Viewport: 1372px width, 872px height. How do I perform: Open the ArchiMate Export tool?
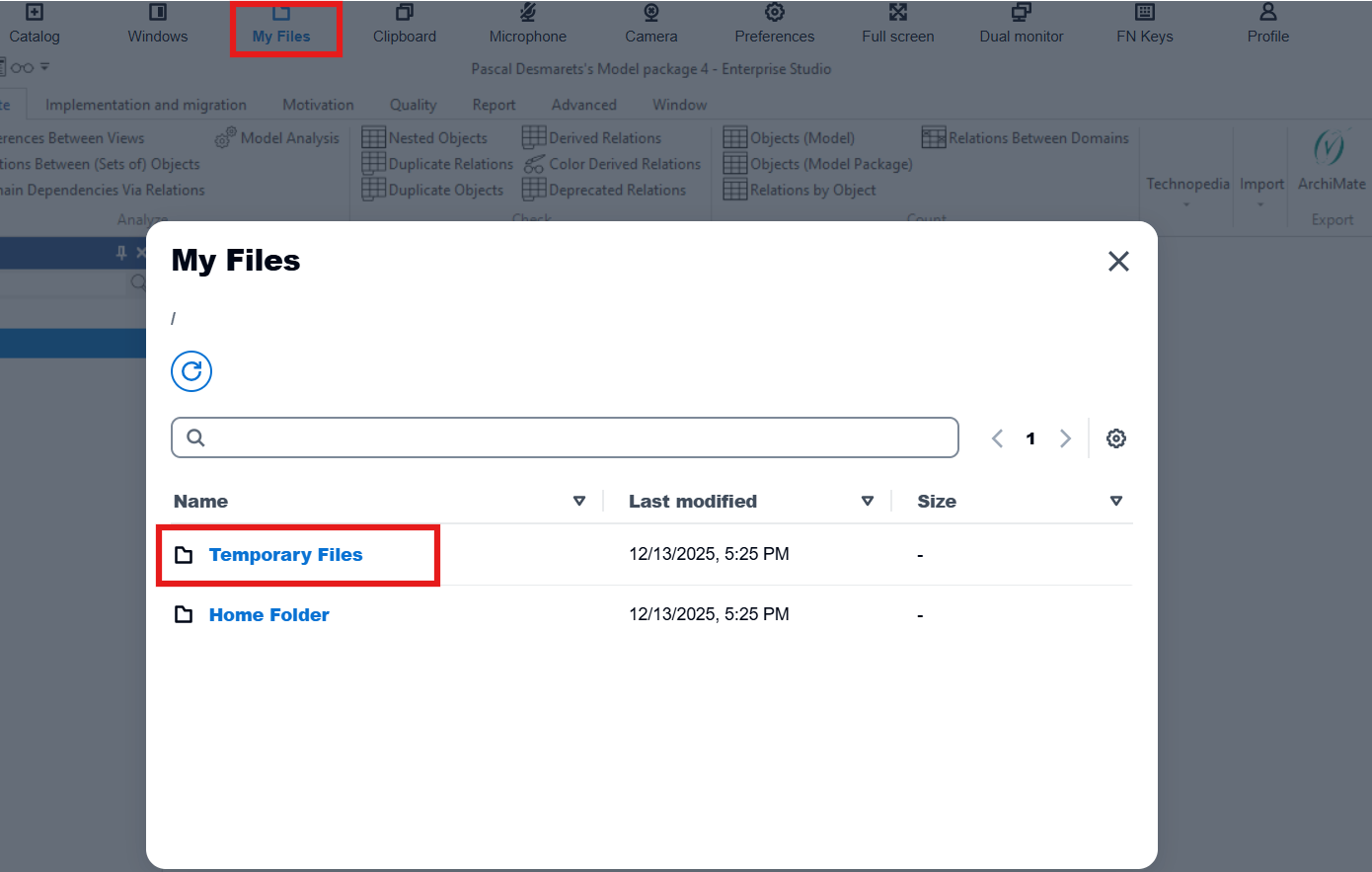coord(1331,163)
